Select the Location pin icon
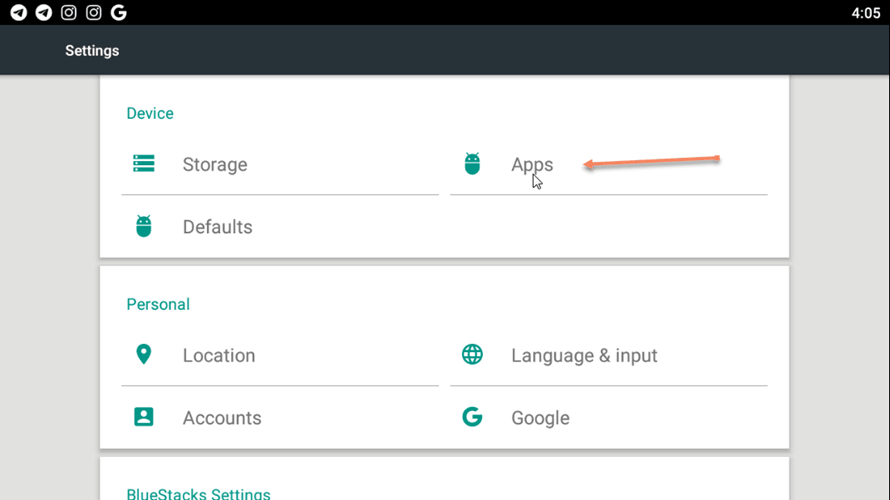Image resolution: width=890 pixels, height=500 pixels. [144, 354]
